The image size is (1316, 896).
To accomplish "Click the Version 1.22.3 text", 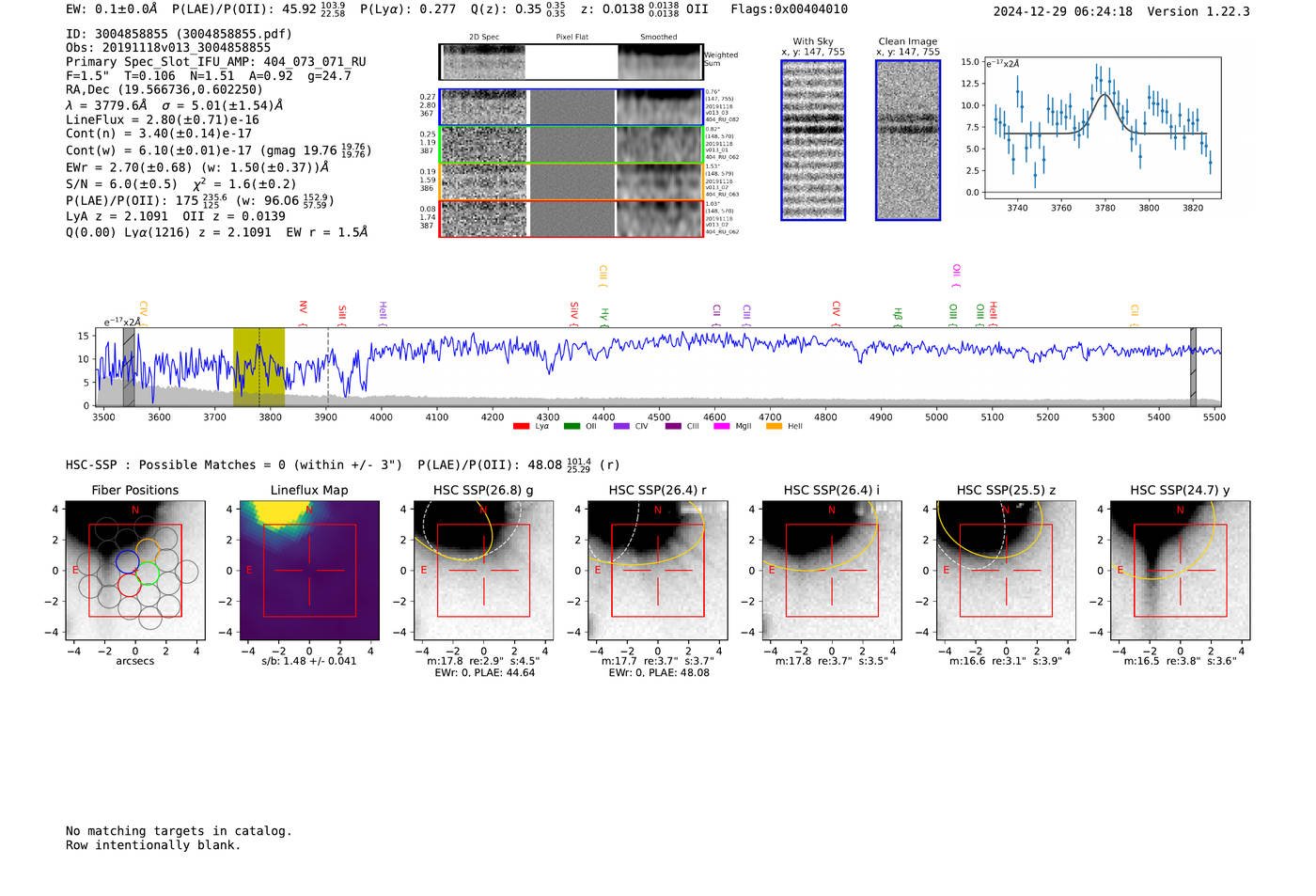I will [x=1198, y=12].
